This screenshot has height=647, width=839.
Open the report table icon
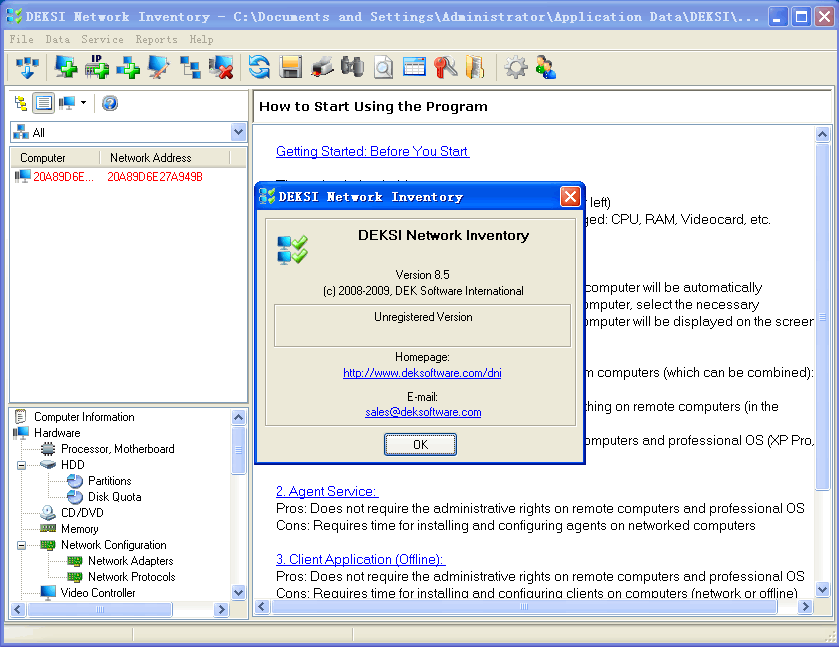point(415,68)
